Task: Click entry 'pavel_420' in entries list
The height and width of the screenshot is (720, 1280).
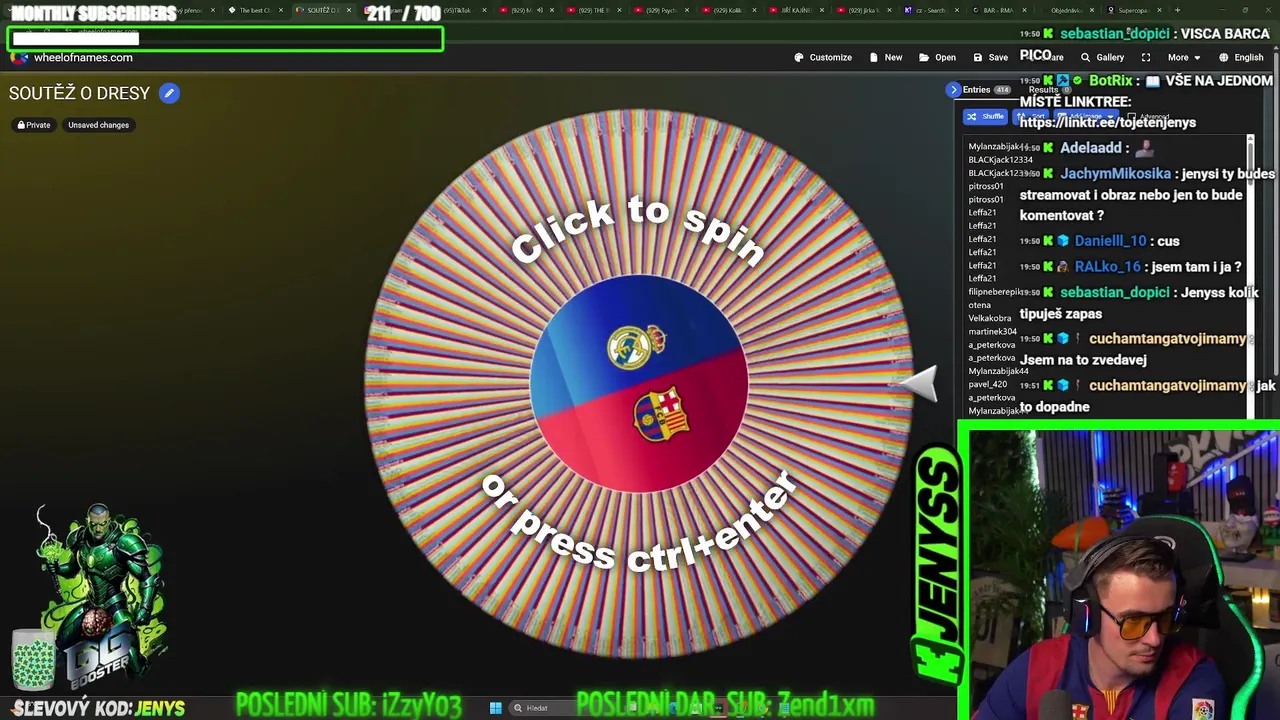Action: [x=988, y=384]
